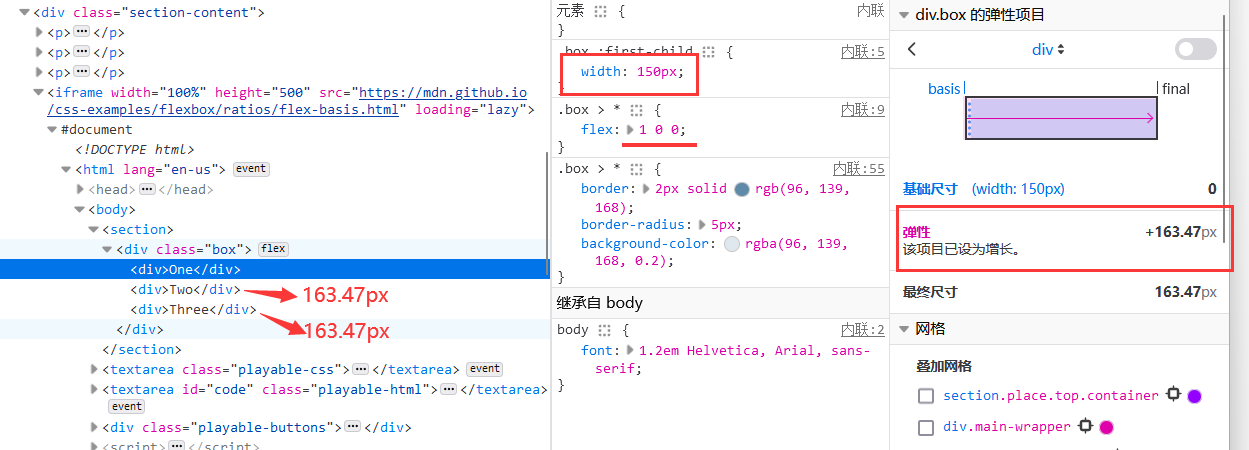Collapse the div class="box" node
Viewport: 1249px width, 450px height.
point(108,250)
